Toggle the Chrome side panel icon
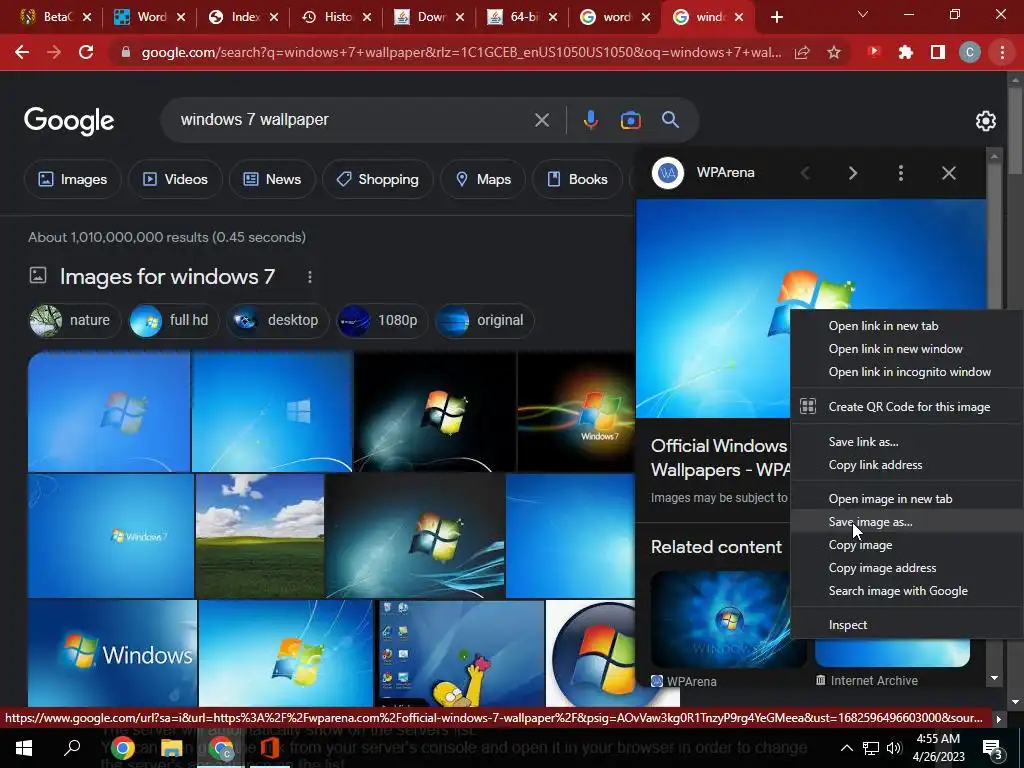This screenshot has height=768, width=1024. pos(938,52)
